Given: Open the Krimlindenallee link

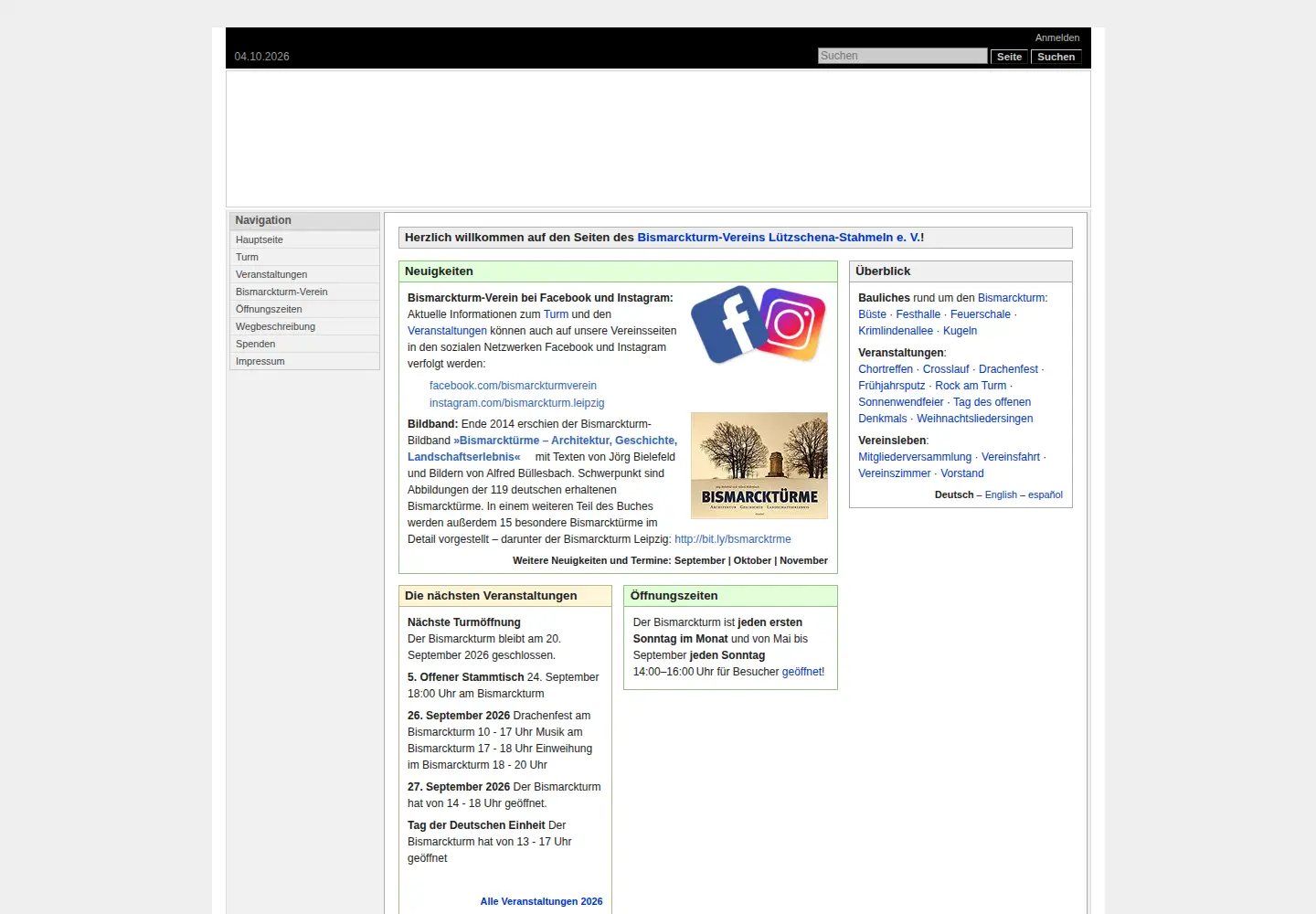Looking at the screenshot, I should 896,331.
